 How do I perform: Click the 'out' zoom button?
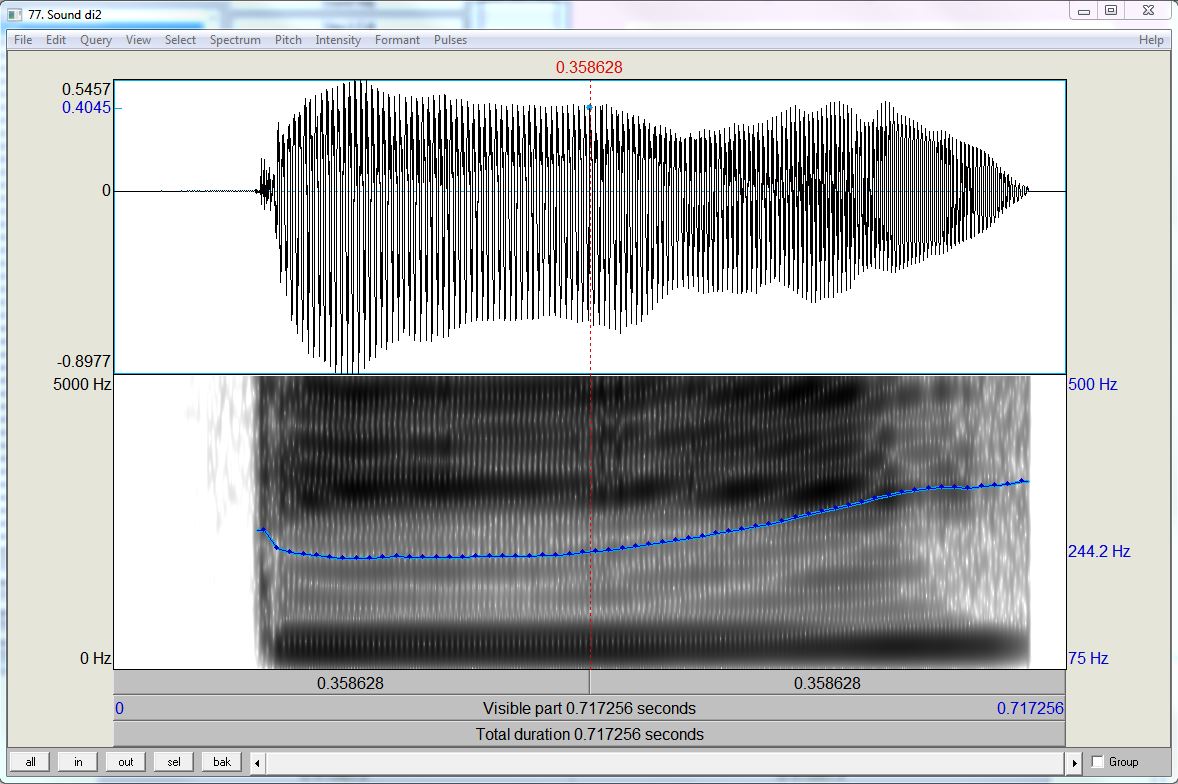[x=125, y=761]
